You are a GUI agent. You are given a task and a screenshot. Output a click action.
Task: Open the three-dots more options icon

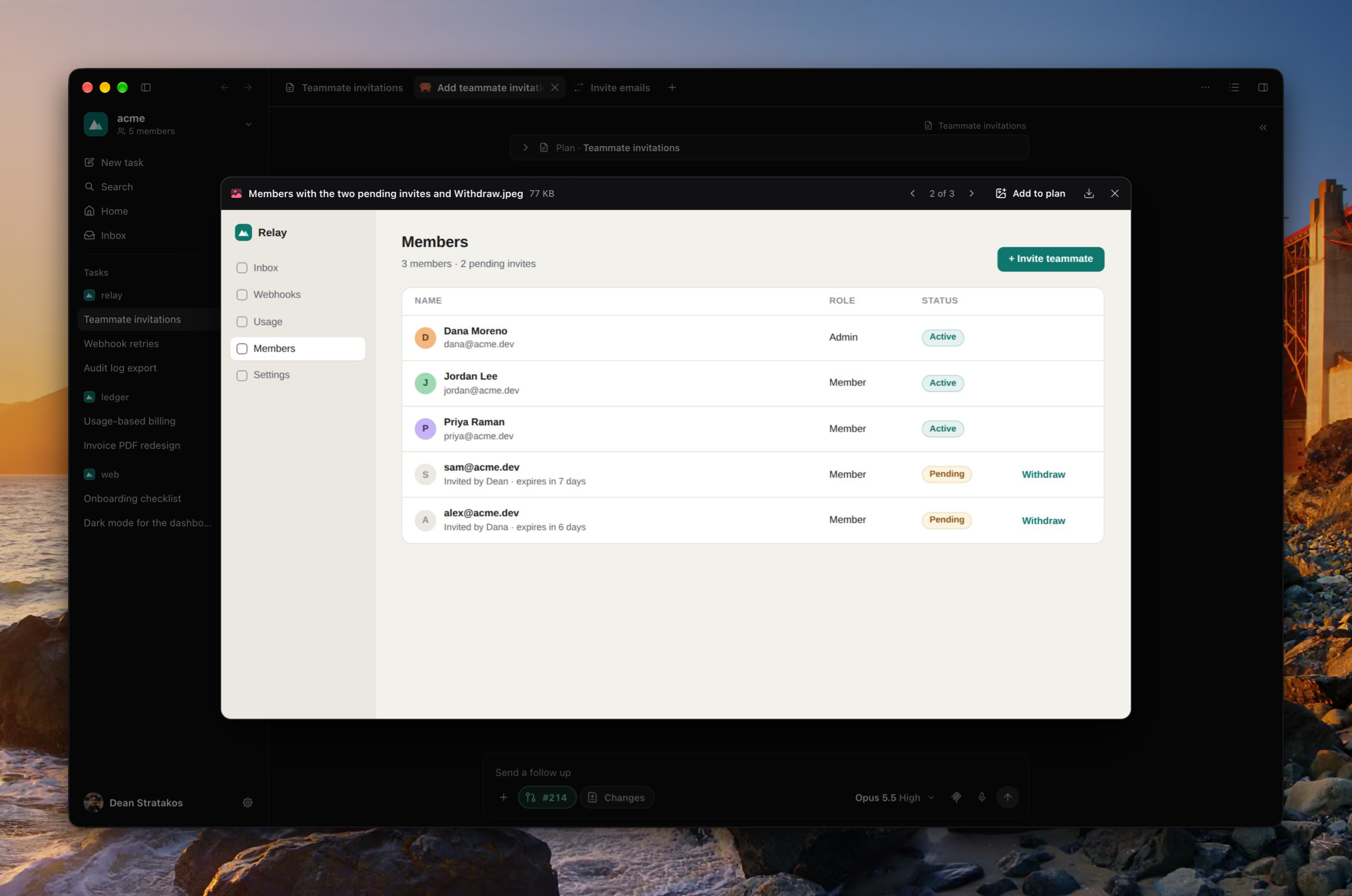[x=1205, y=87]
